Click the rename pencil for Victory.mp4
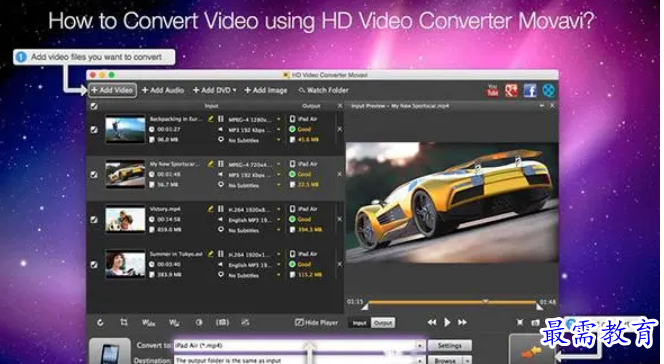 [210, 209]
